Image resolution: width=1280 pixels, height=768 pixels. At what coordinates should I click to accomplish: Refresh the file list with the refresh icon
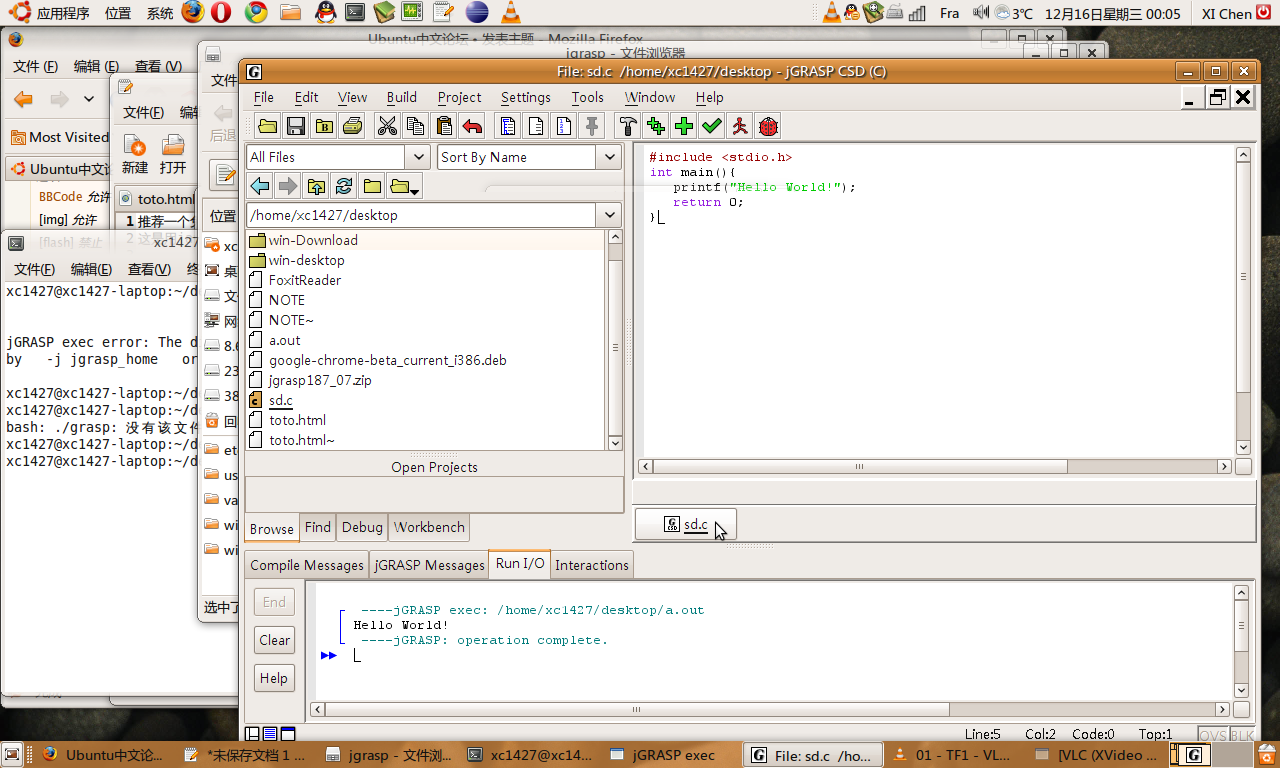coord(344,186)
